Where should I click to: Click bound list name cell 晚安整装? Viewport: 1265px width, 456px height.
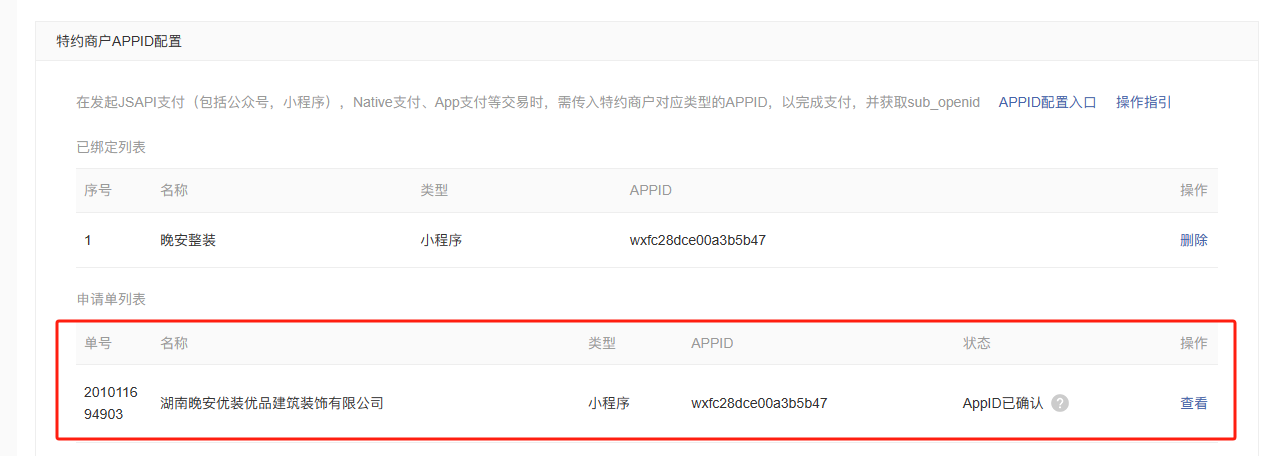coord(188,240)
